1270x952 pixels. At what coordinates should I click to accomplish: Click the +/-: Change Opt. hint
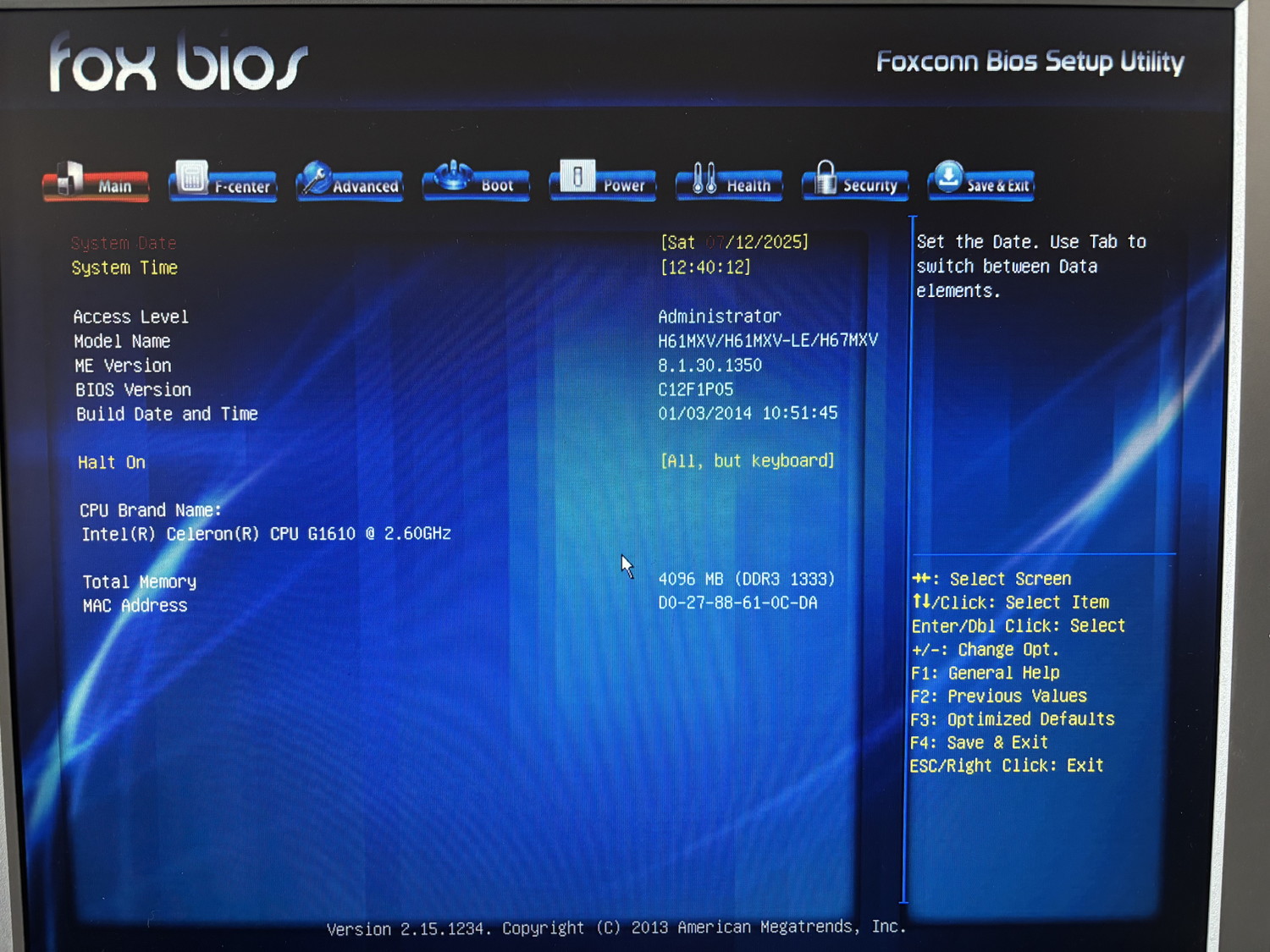click(x=986, y=650)
